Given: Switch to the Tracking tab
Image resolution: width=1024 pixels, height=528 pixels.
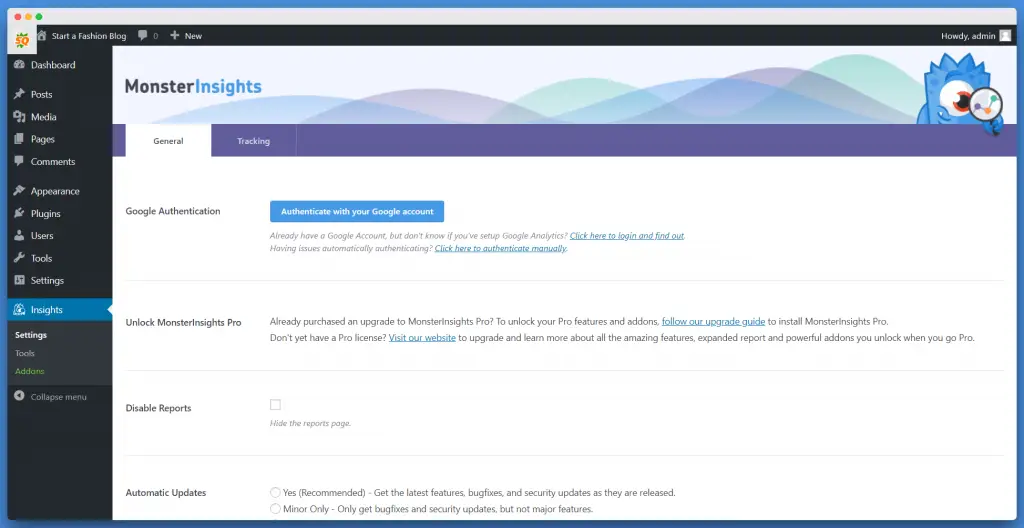Looking at the screenshot, I should point(253,140).
